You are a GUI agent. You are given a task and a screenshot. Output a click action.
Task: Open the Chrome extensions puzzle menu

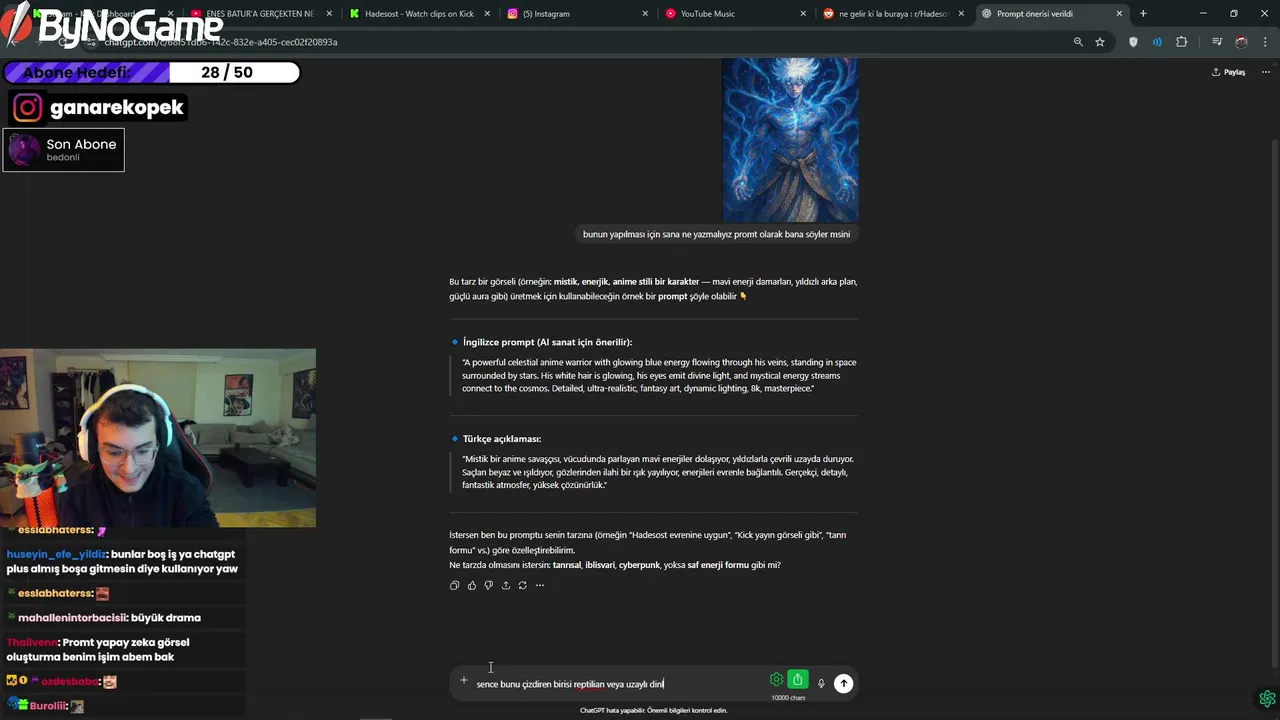tap(1181, 42)
